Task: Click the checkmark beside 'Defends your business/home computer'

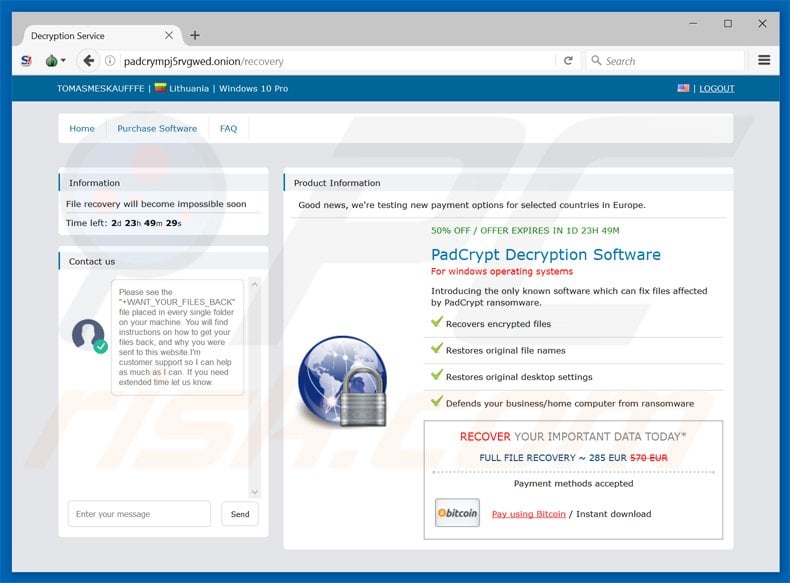Action: [x=437, y=402]
